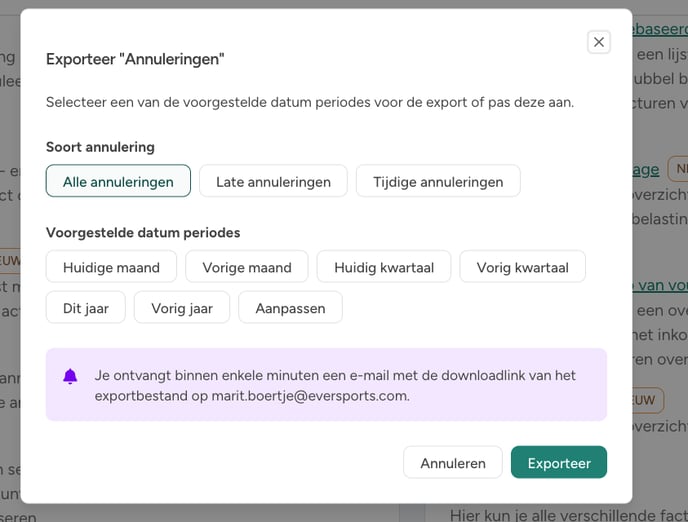This screenshot has height=522, width=688.
Task: Pick the "Vorig kwartaal" period chip
Action: point(522,267)
